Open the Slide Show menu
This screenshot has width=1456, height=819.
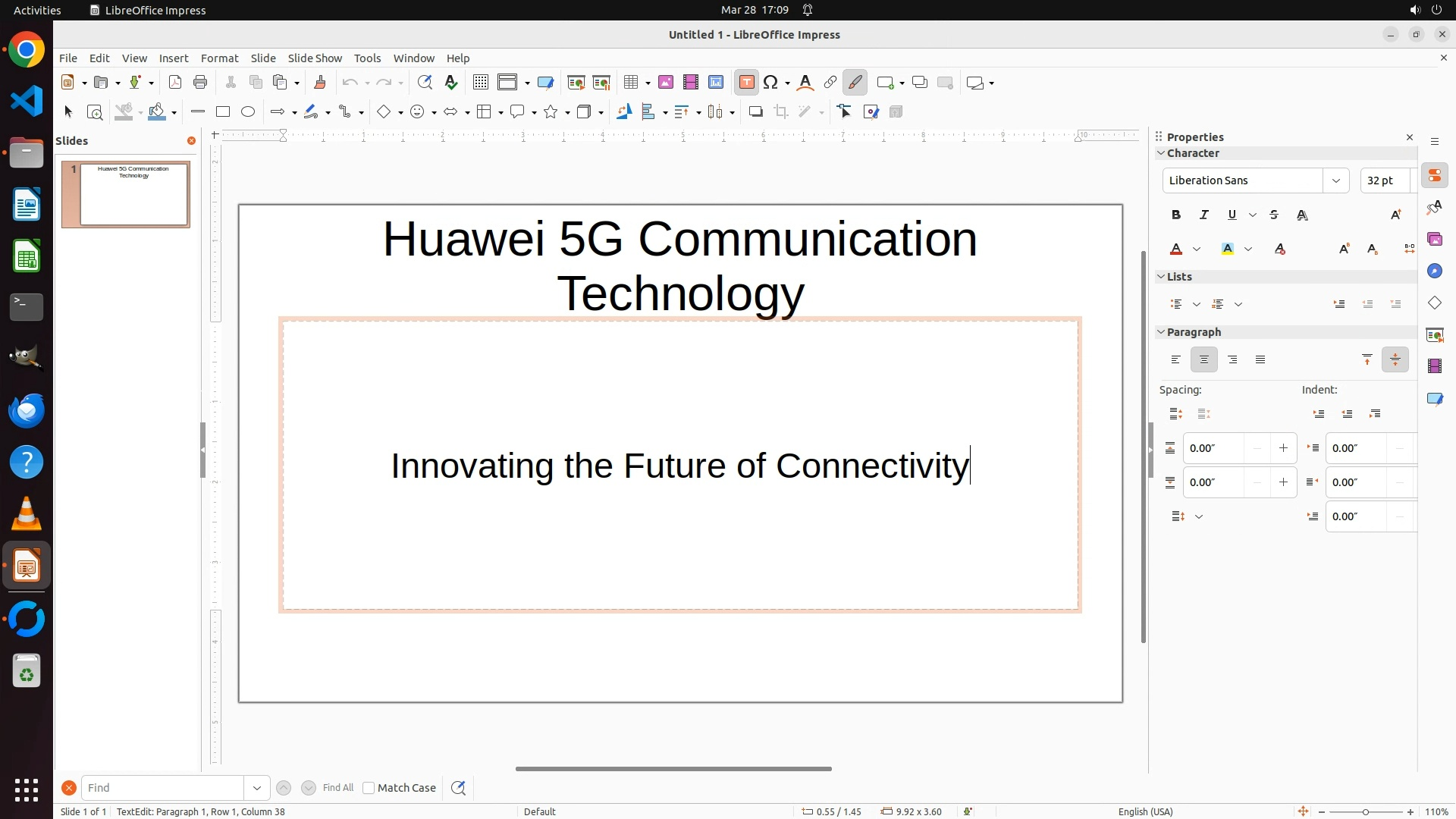click(x=315, y=58)
